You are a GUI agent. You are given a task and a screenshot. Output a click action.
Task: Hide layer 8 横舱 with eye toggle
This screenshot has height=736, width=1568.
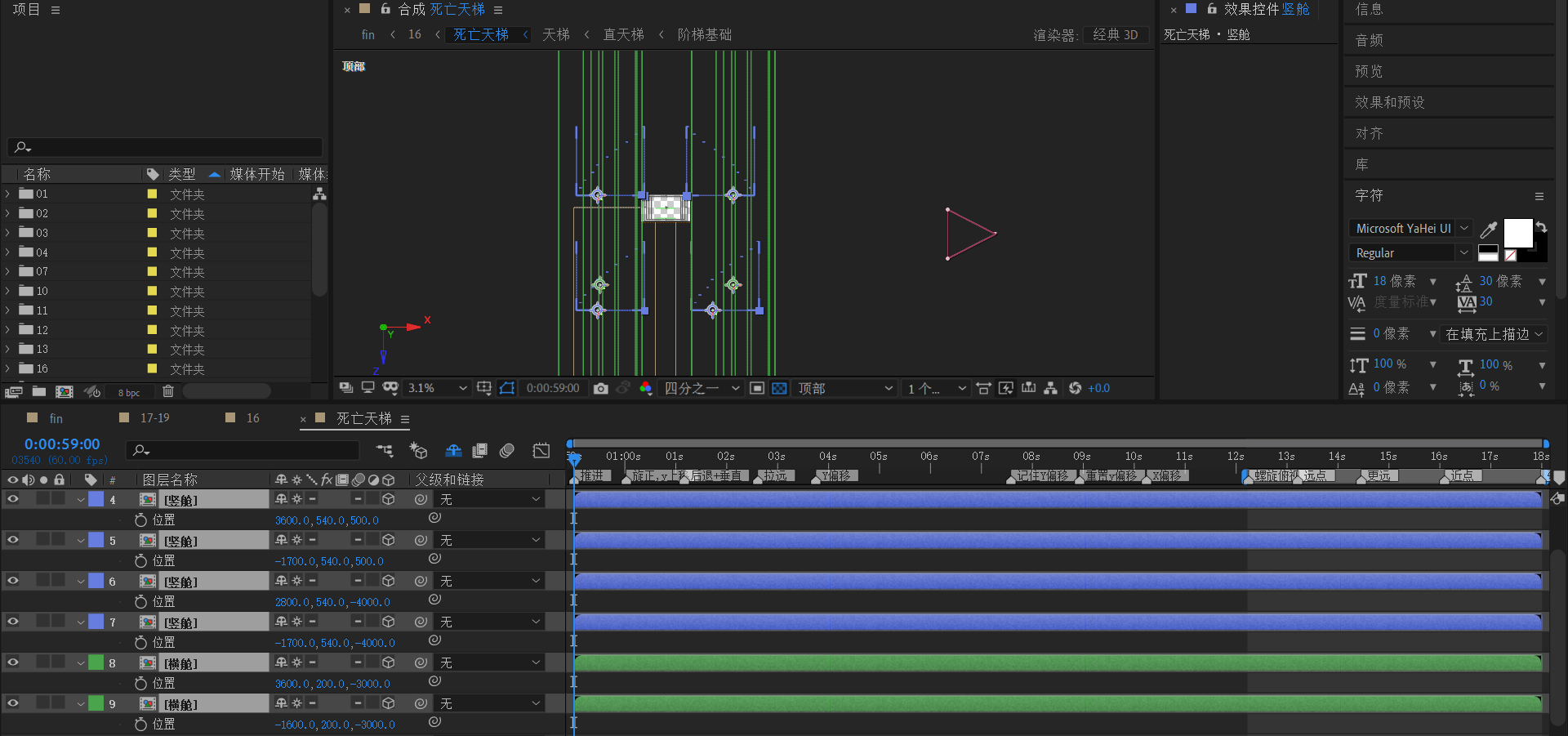pos(13,662)
